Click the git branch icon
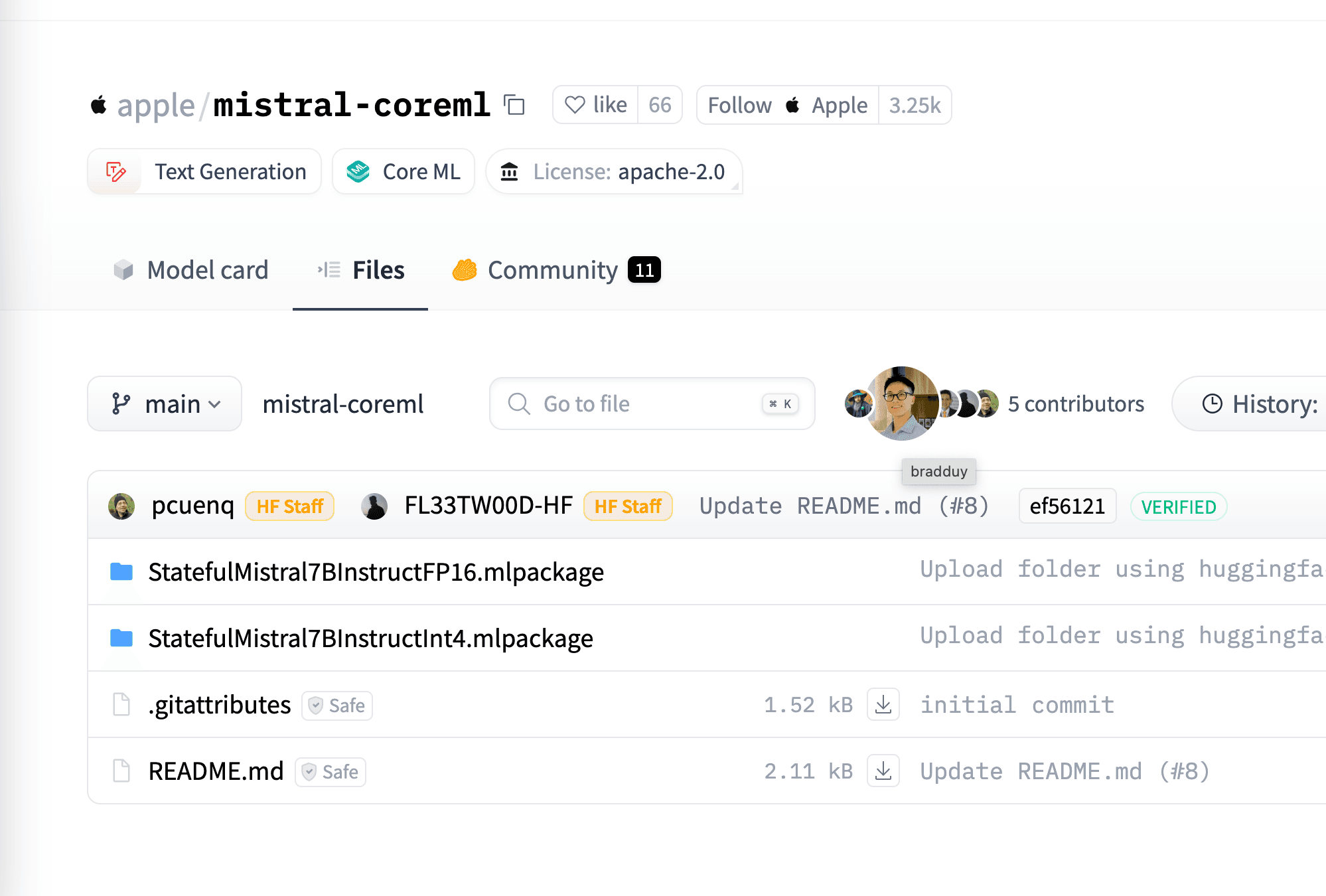This screenshot has width=1326, height=896. click(121, 404)
